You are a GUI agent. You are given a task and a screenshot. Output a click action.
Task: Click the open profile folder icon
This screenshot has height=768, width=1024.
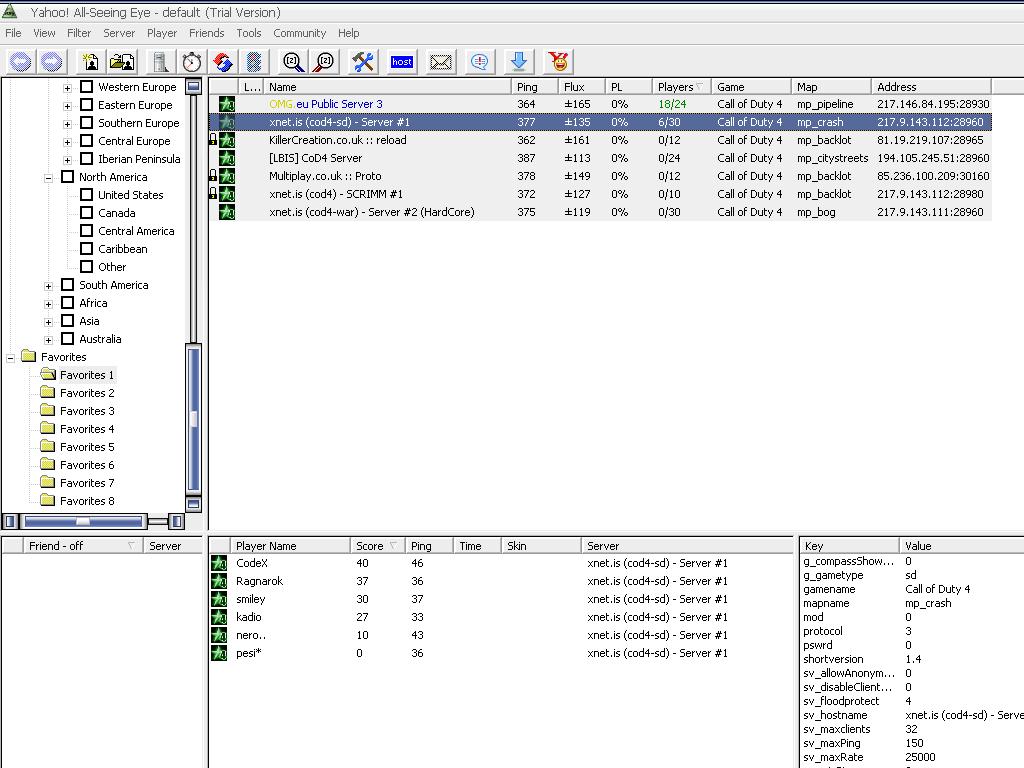[122, 62]
